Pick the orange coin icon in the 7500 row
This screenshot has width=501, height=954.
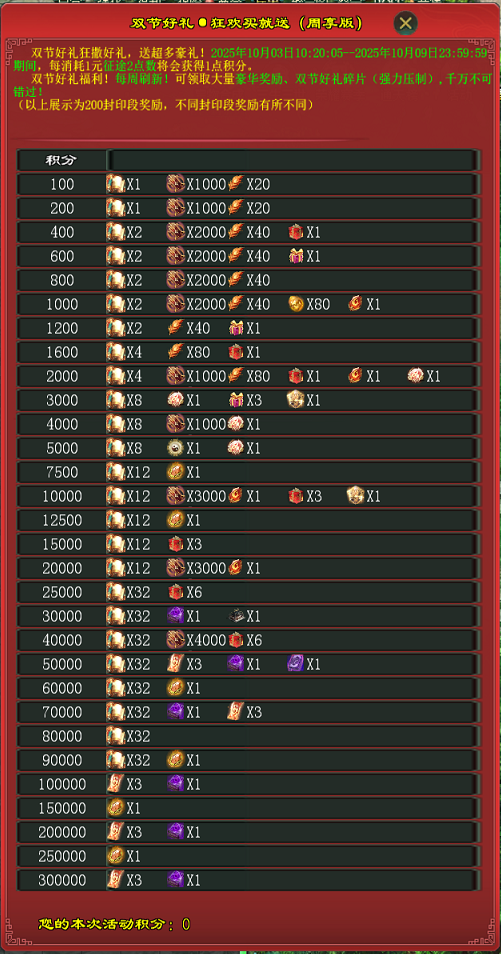176,472
